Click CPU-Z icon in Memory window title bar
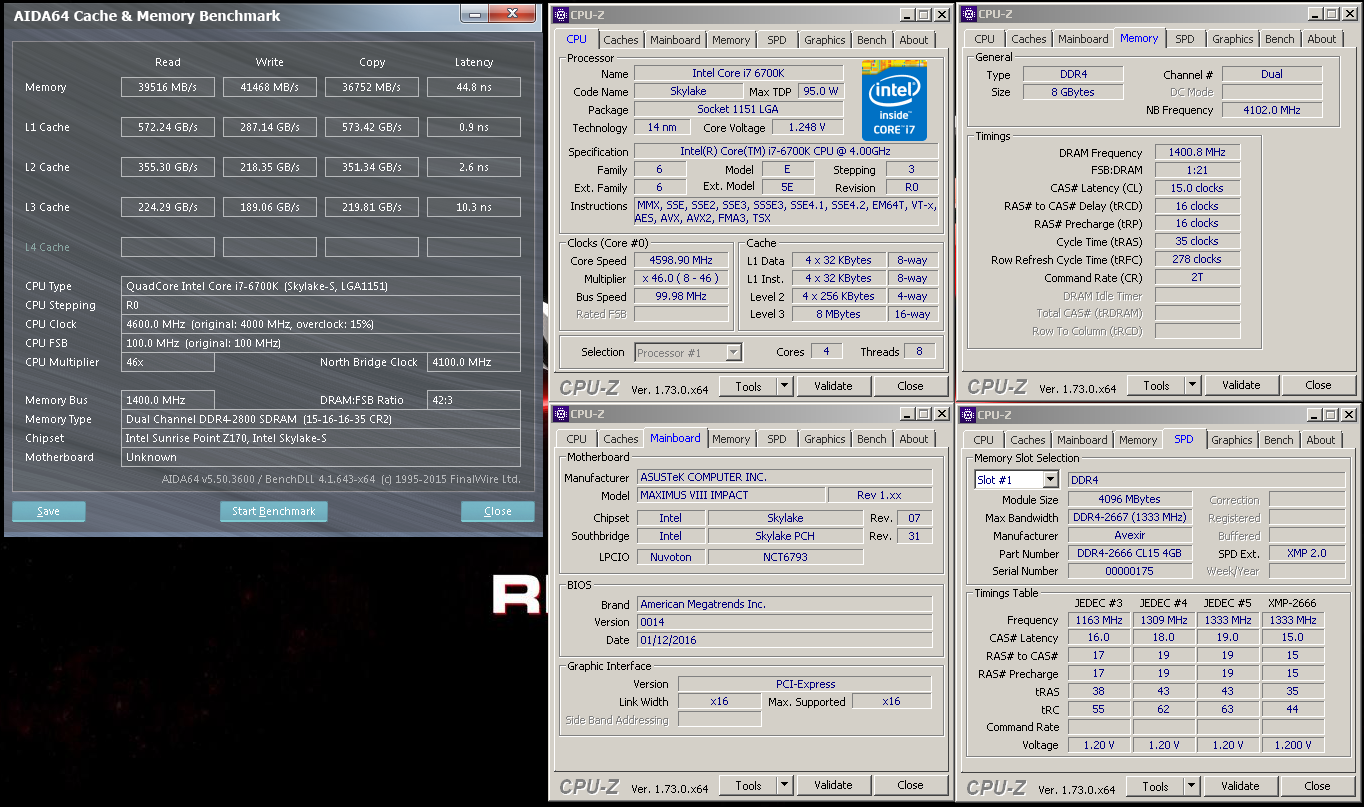 [968, 13]
